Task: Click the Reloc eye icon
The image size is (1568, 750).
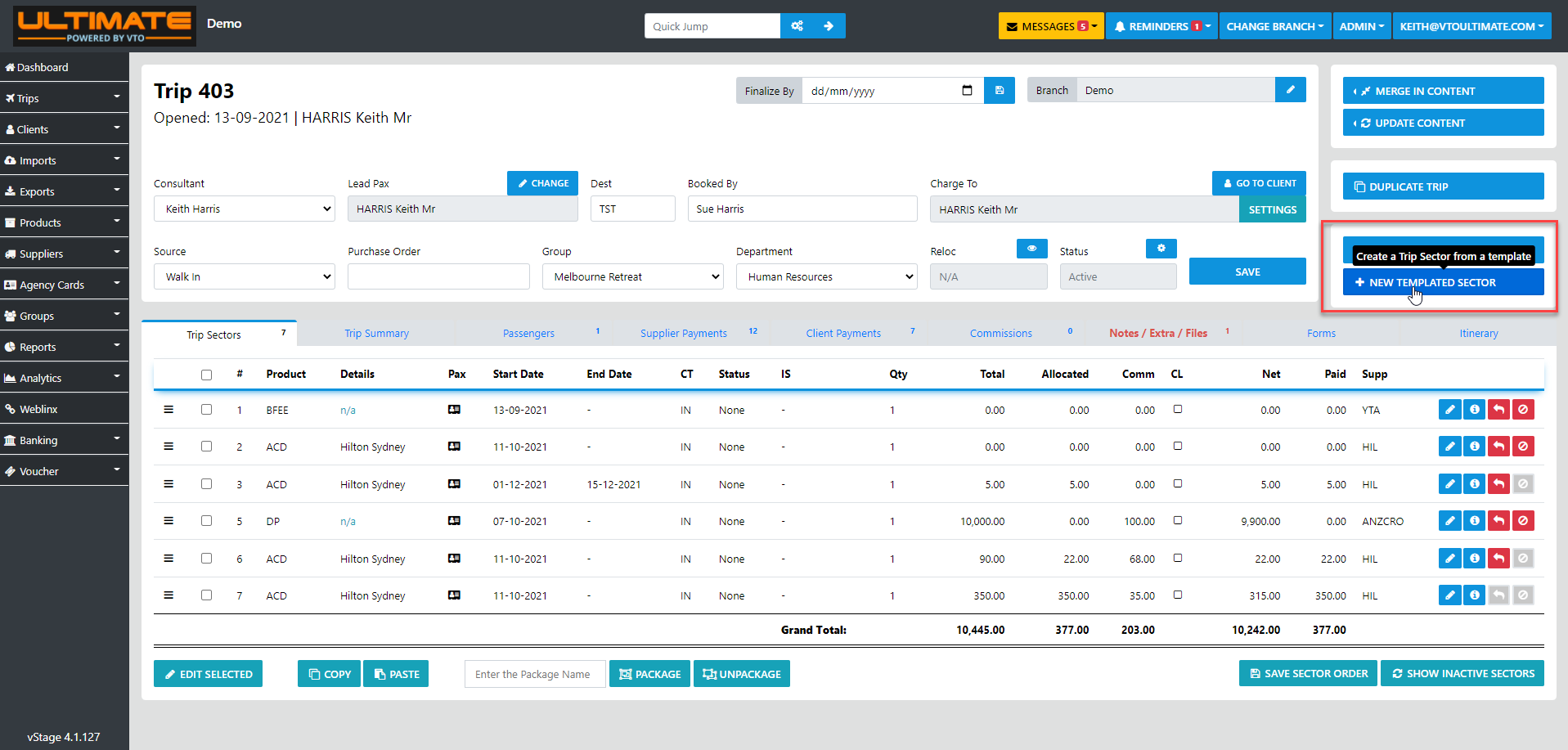Action: point(1031,249)
